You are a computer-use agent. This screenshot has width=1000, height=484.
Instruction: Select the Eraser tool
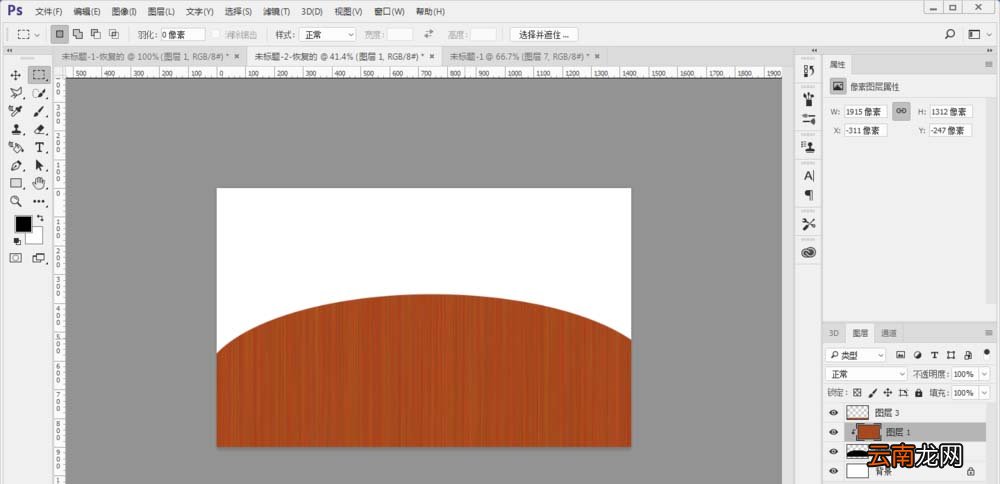pyautogui.click(x=40, y=129)
